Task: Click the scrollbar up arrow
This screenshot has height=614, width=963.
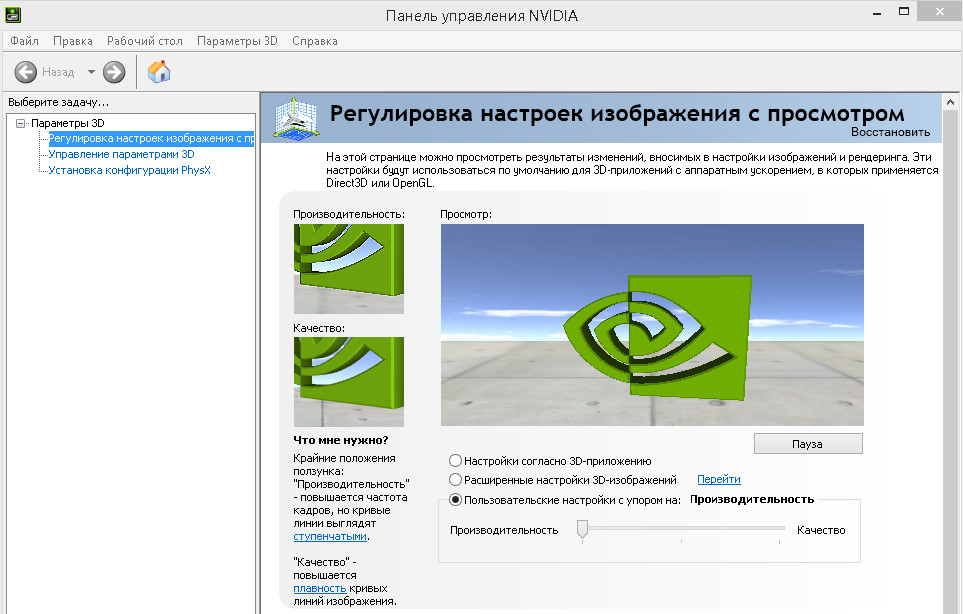Action: [x=950, y=102]
